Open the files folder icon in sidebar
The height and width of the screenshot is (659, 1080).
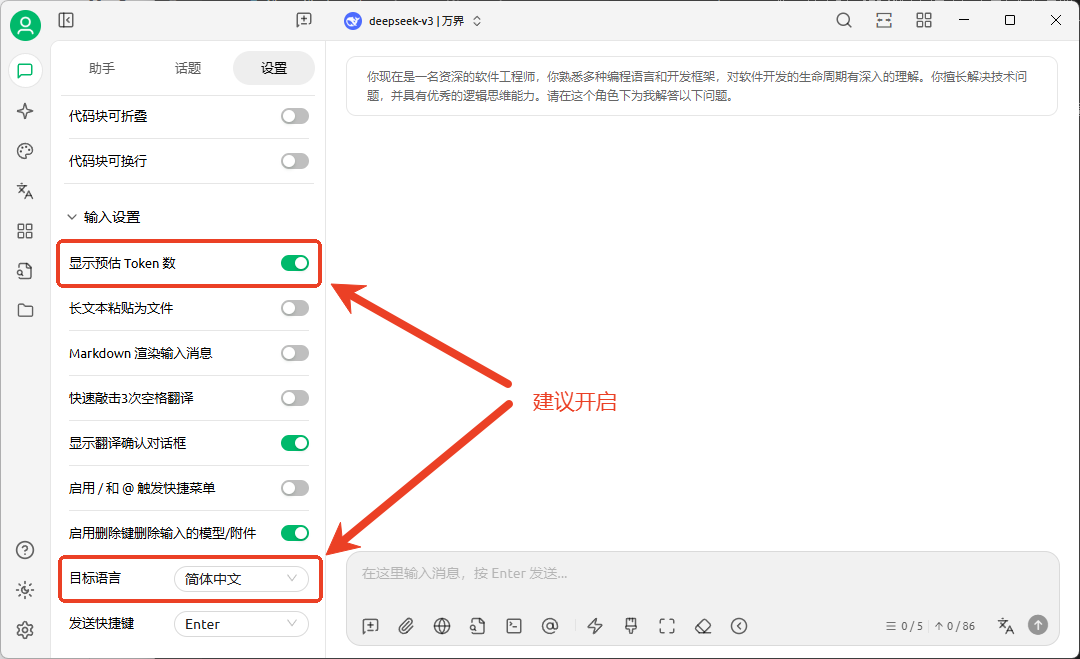coord(25,310)
